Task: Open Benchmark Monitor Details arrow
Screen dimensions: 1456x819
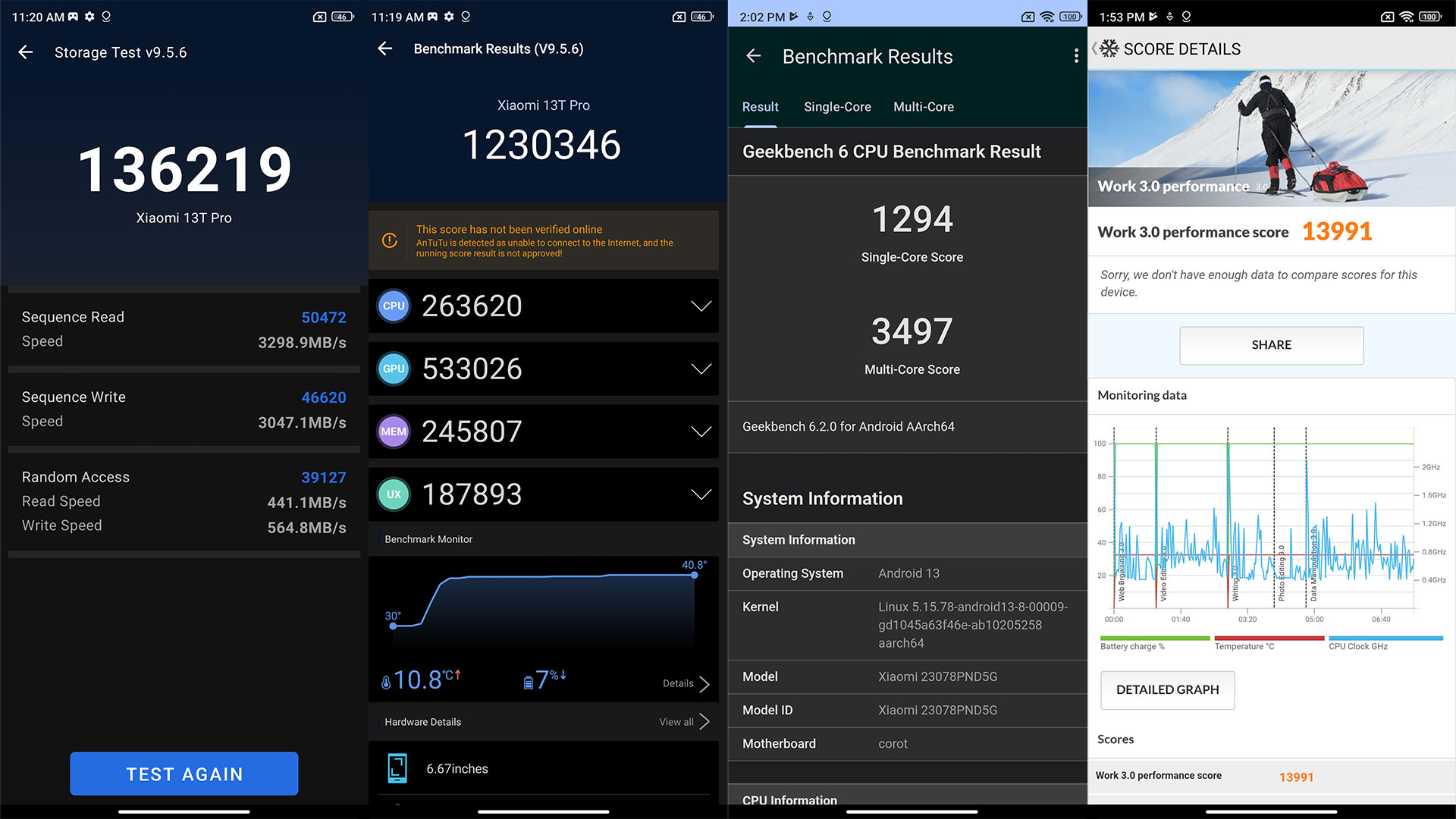Action: (x=704, y=684)
